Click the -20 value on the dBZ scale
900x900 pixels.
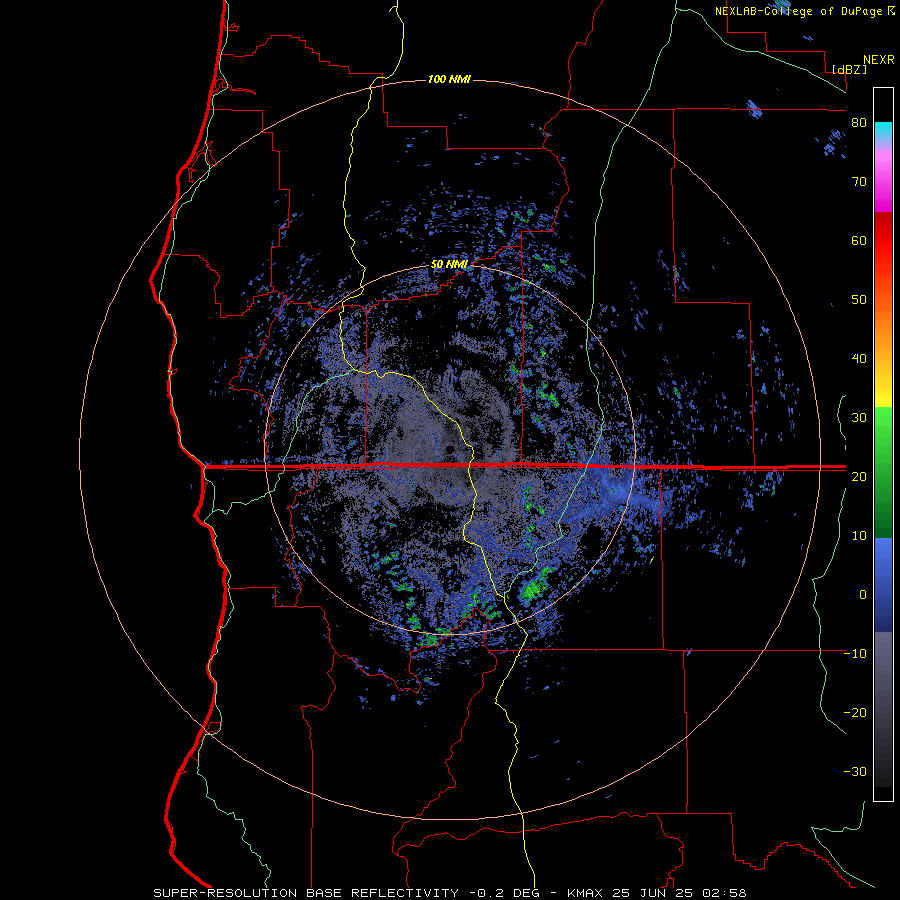855,713
